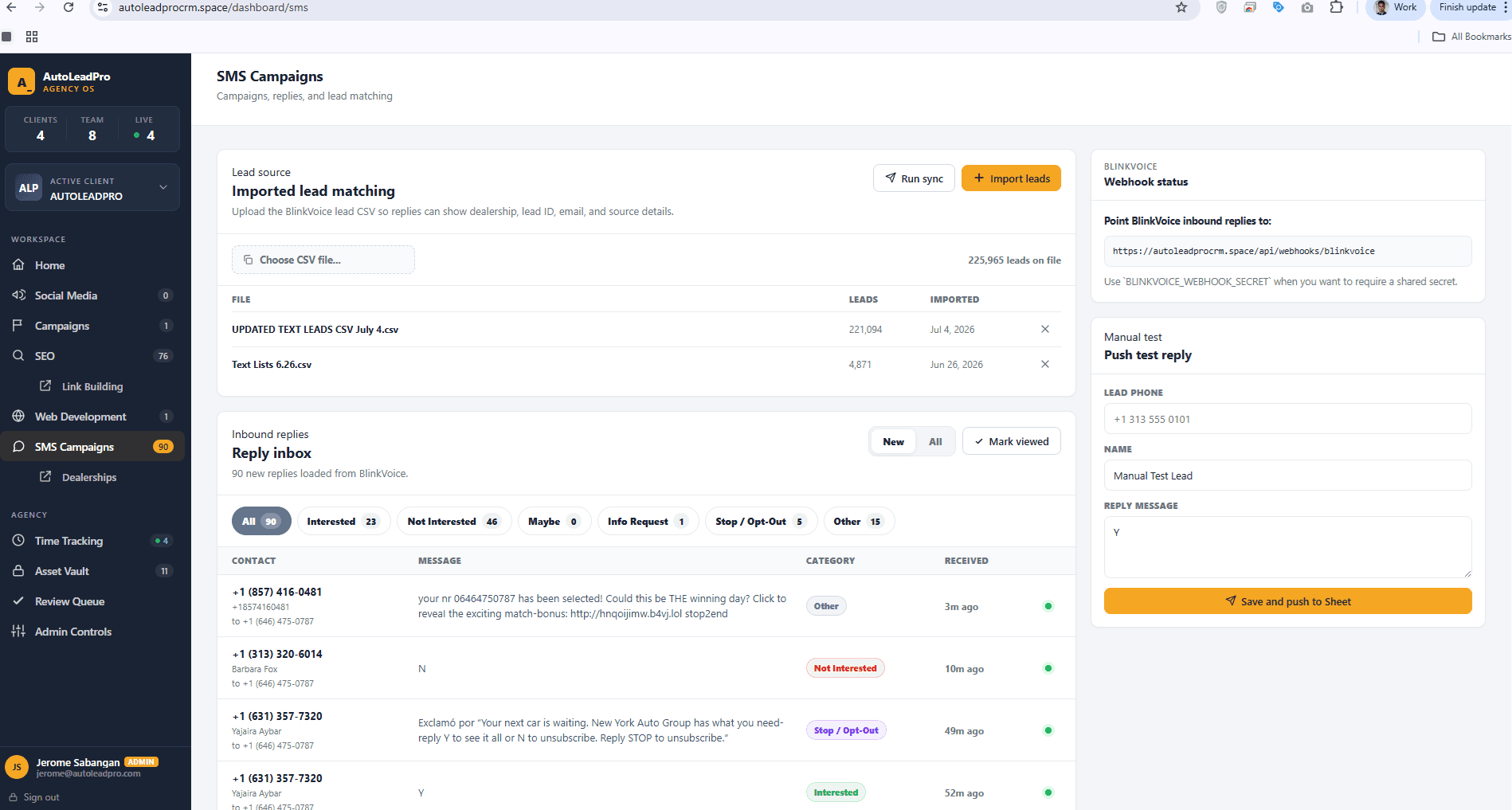
Task: Filter replies by Other category
Action: (859, 522)
